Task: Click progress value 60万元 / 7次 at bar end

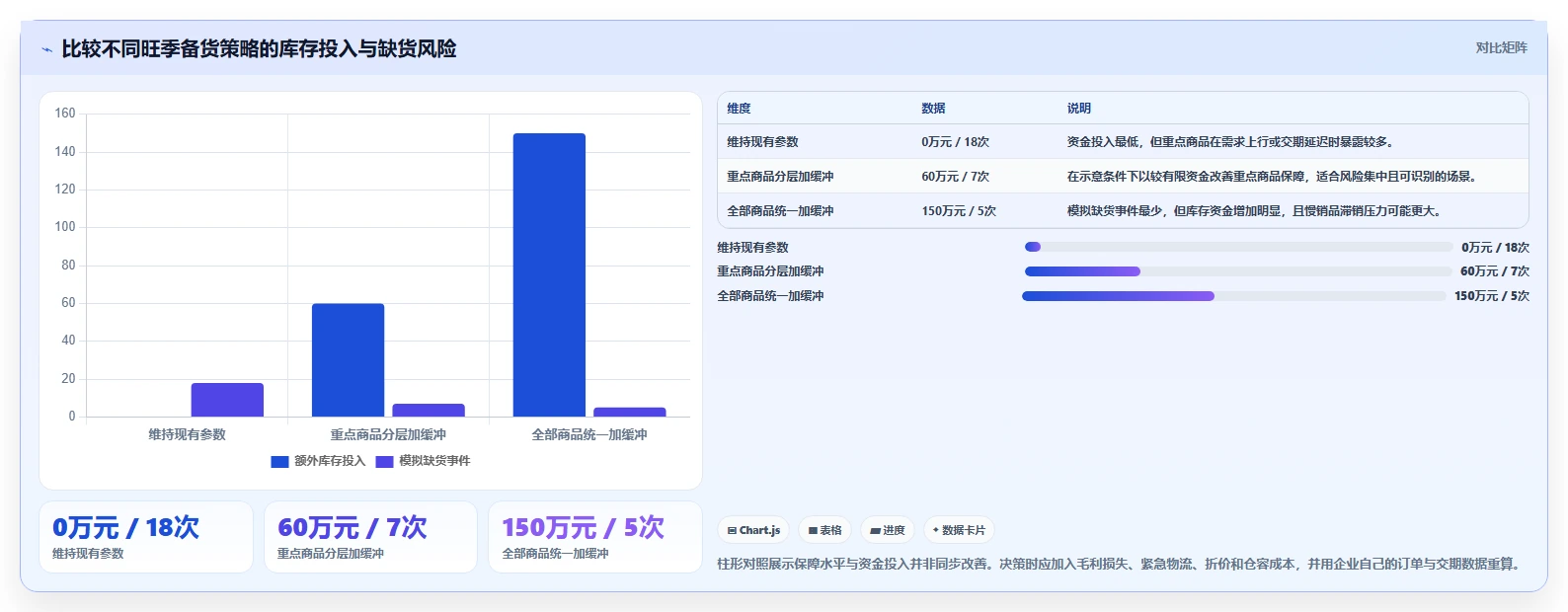Action: click(1495, 271)
